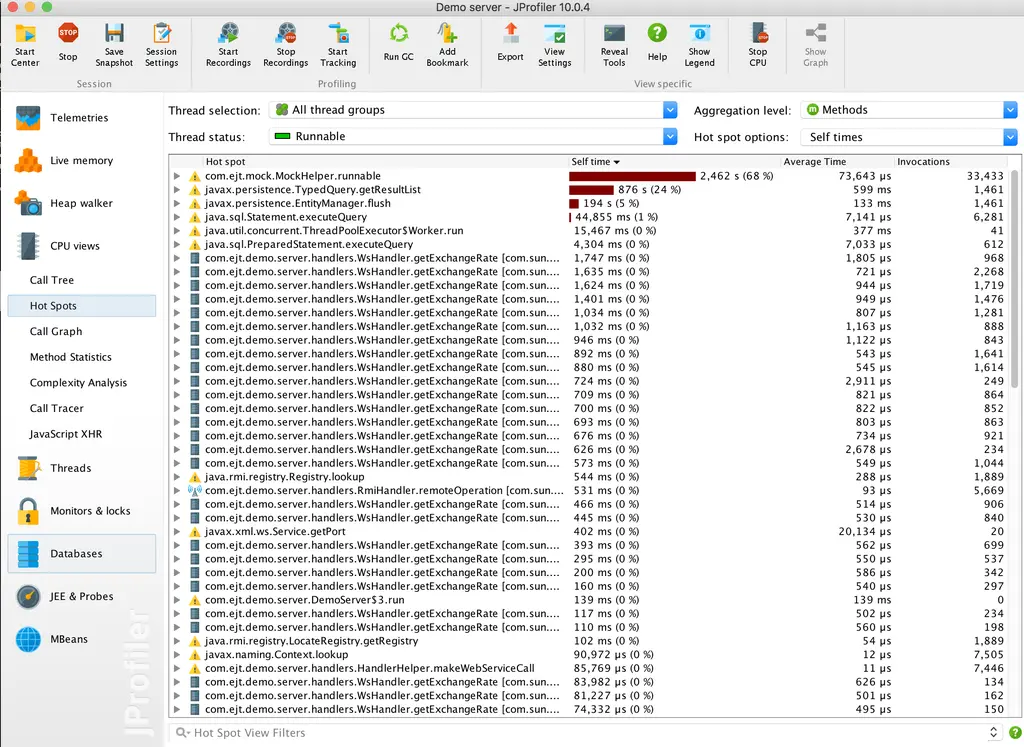Screen dimensions: 1024x747
Task: Sort by the Average Time column header
Action: point(837,162)
